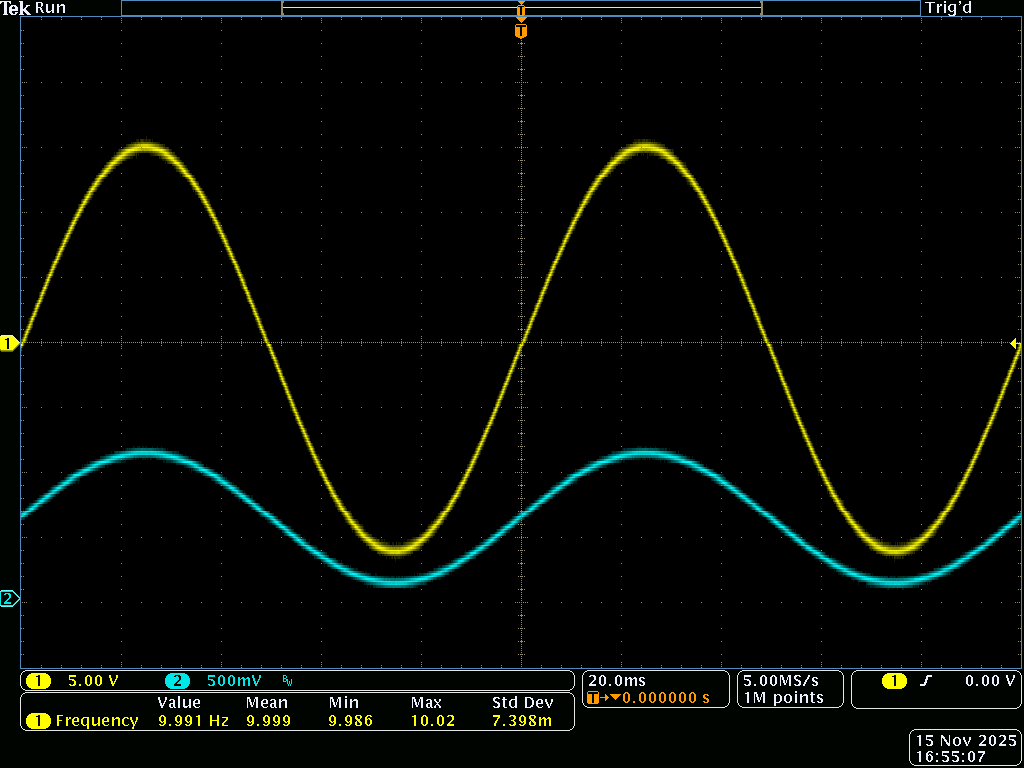This screenshot has height=768, width=1024.
Task: Click the trigger source channel 1 badge
Action: coord(893,681)
